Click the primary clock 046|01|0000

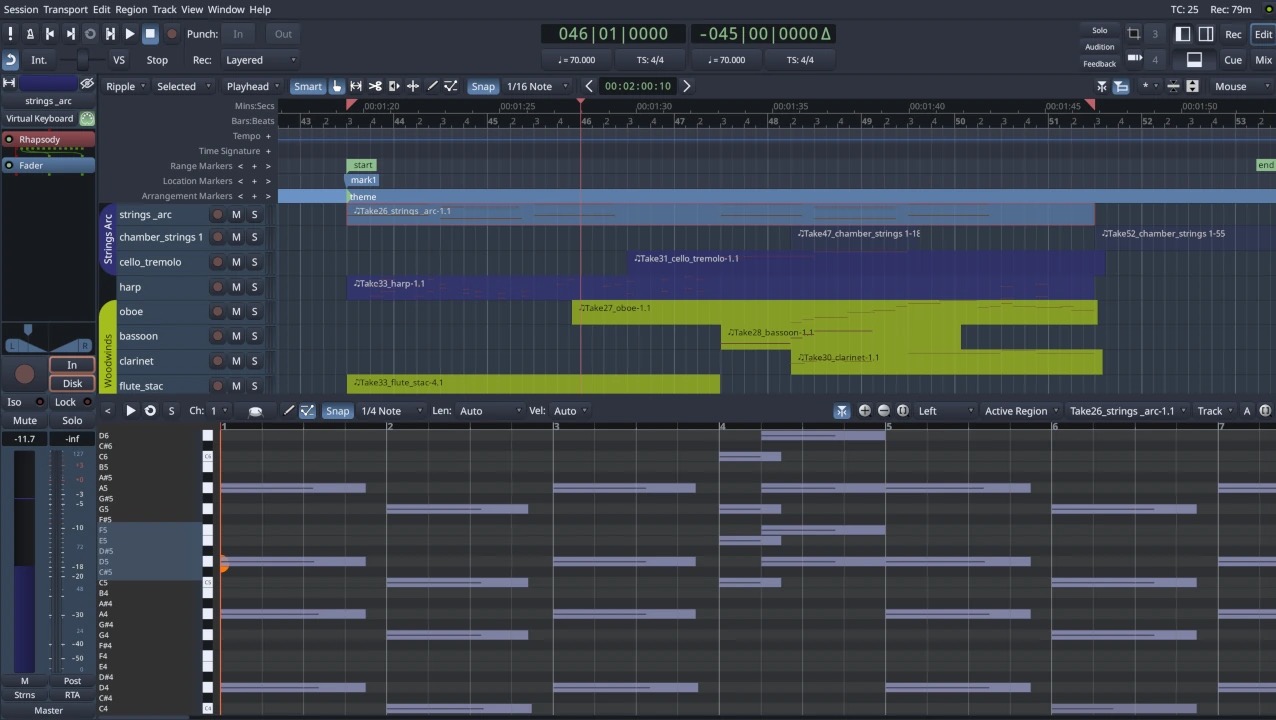pos(615,34)
